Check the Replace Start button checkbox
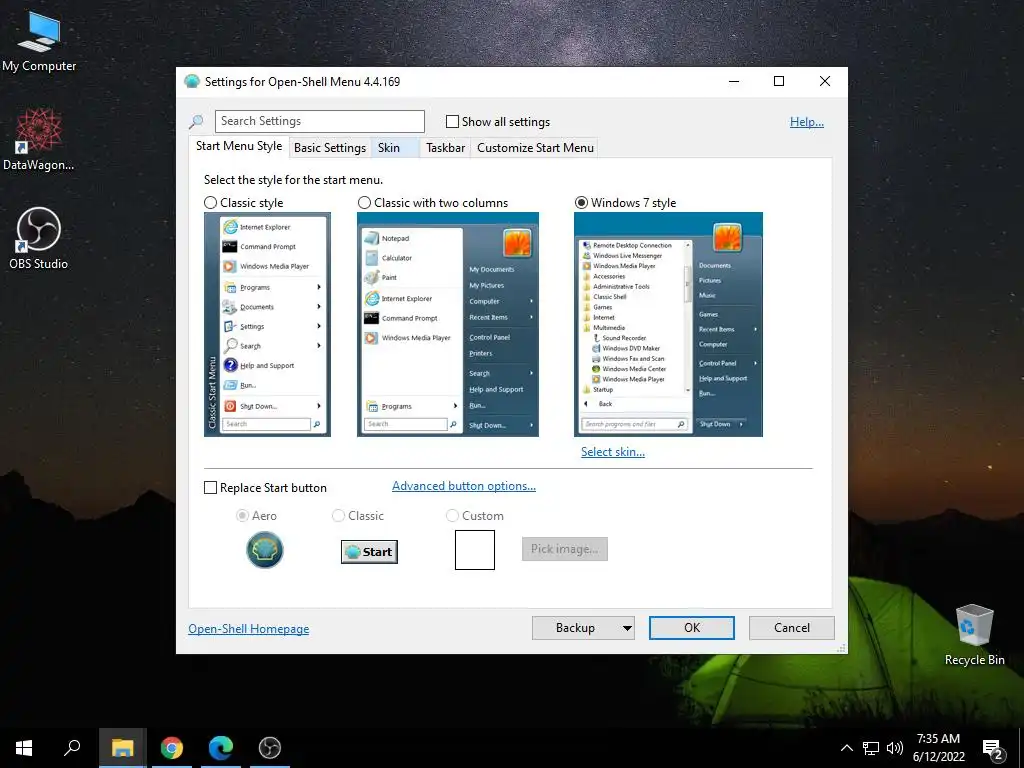1024x768 pixels. click(210, 488)
